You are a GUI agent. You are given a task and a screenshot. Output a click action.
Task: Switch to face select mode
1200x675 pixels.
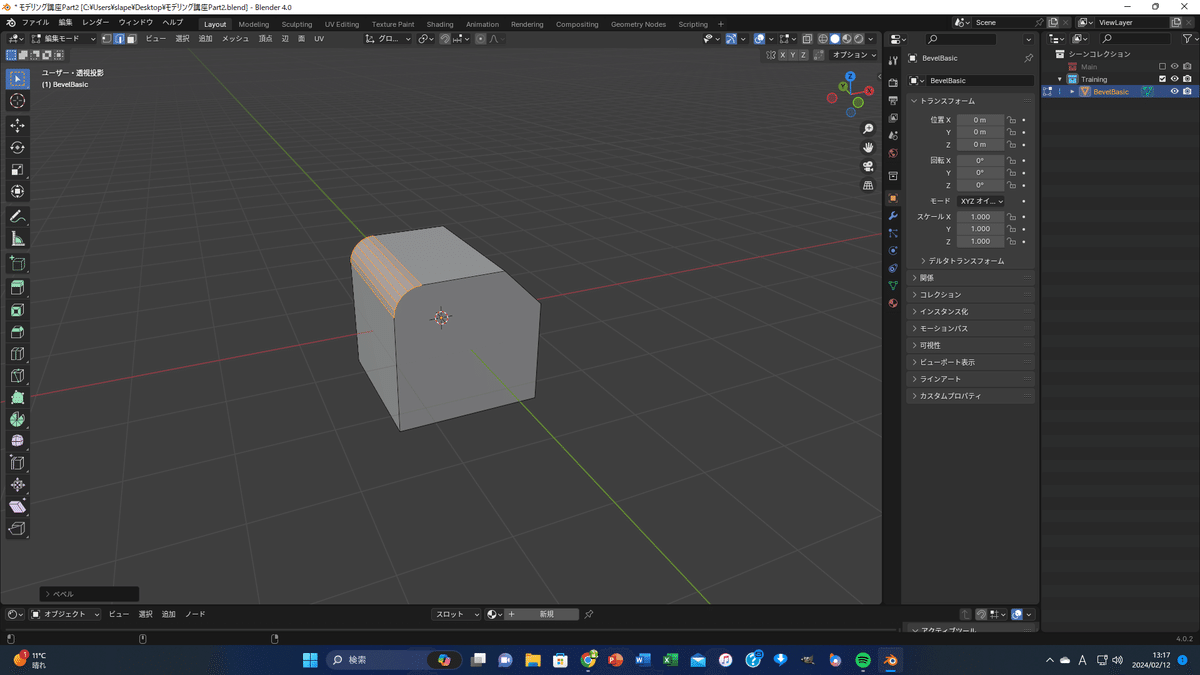tap(132, 39)
